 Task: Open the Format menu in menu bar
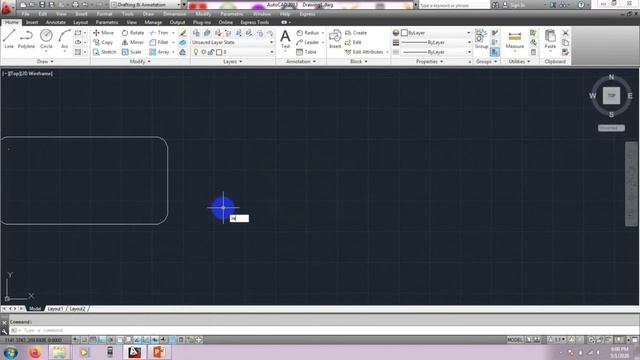click(x=104, y=14)
